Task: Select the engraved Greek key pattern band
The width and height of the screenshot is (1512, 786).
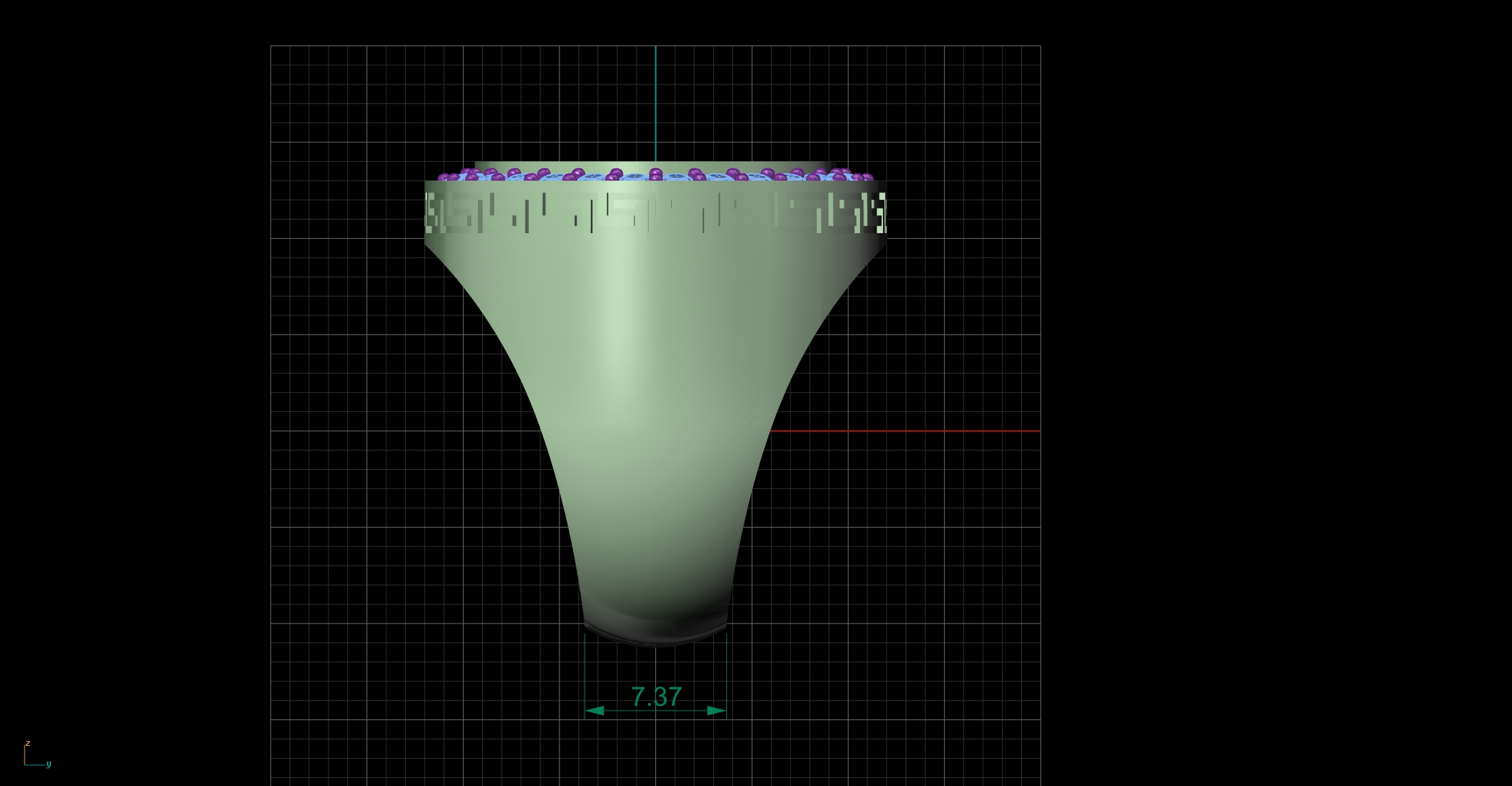Action: pos(655,213)
